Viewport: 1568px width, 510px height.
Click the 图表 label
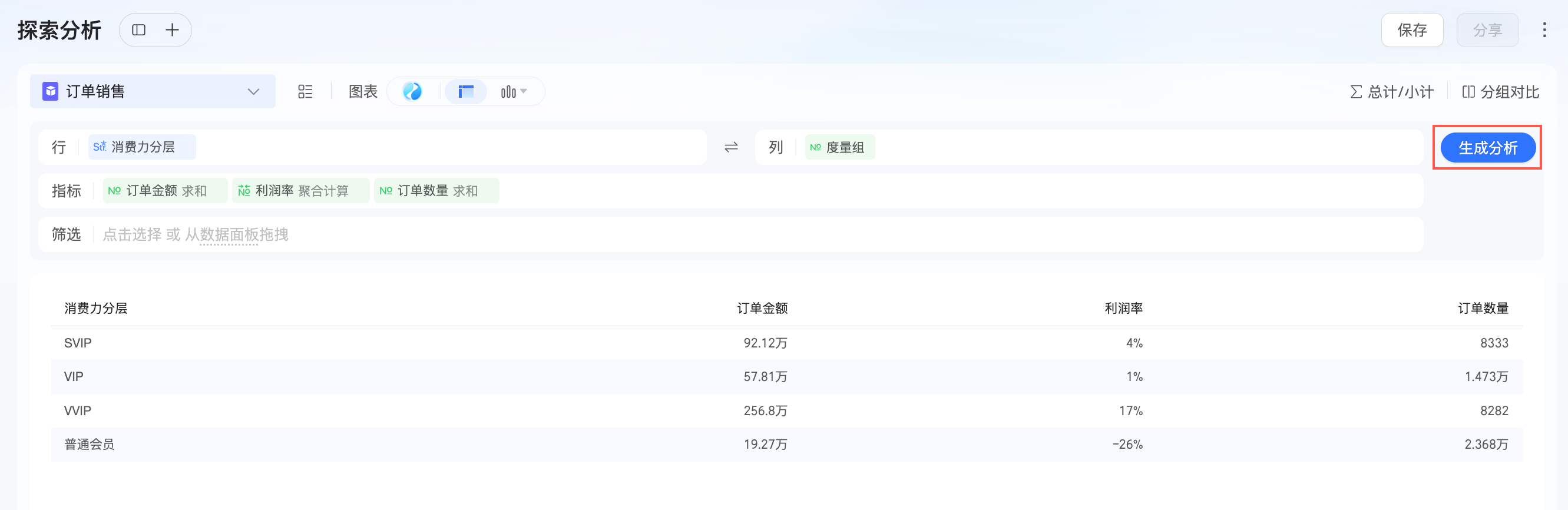tap(363, 91)
